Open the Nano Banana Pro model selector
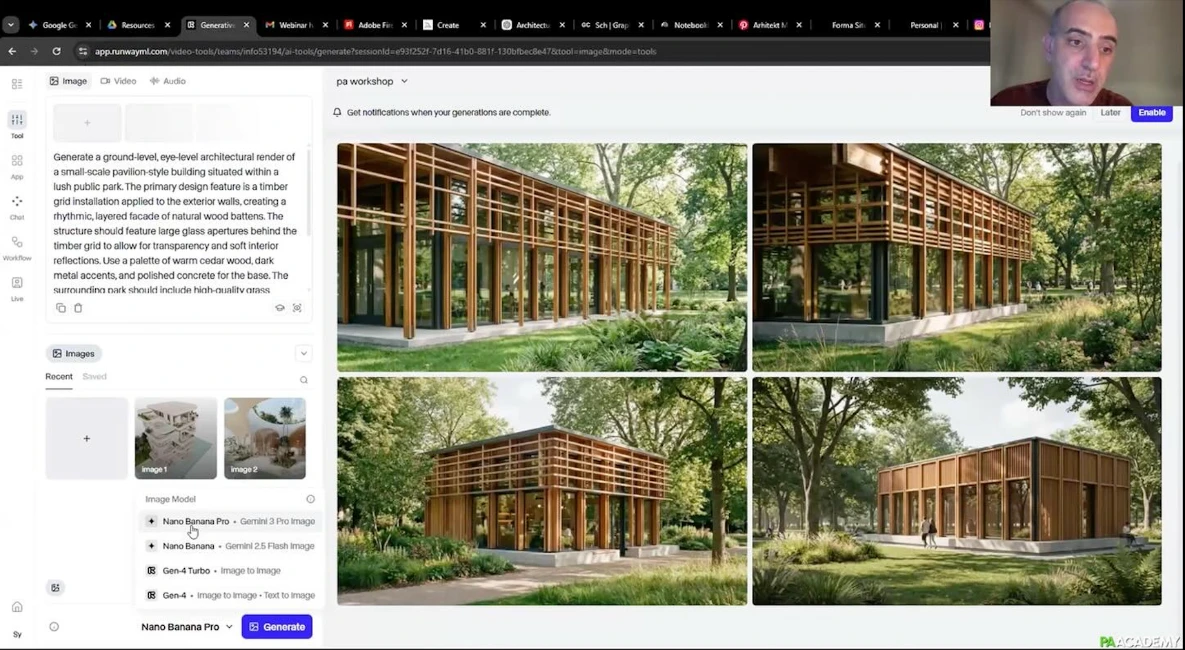 pyautogui.click(x=186, y=627)
